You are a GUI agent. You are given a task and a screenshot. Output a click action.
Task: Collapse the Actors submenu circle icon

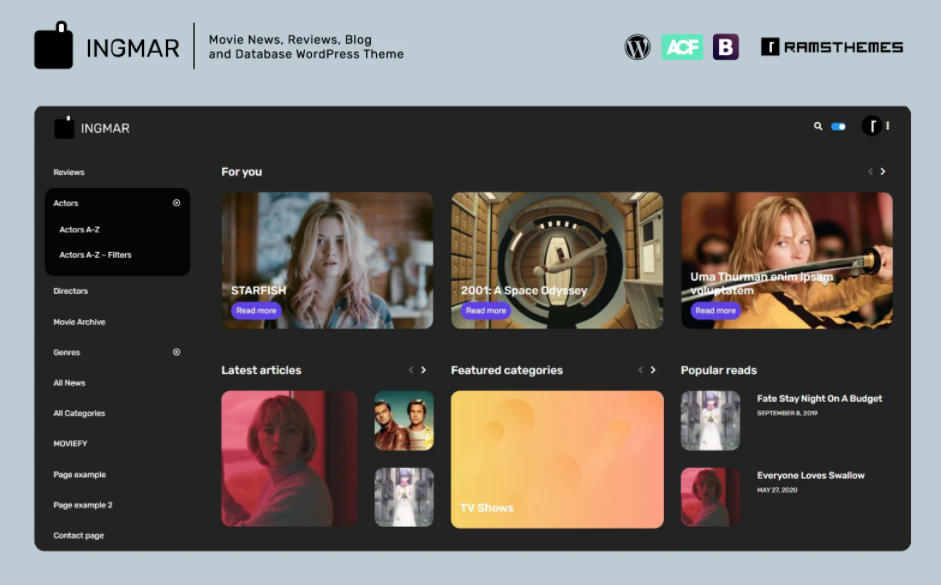(176, 203)
